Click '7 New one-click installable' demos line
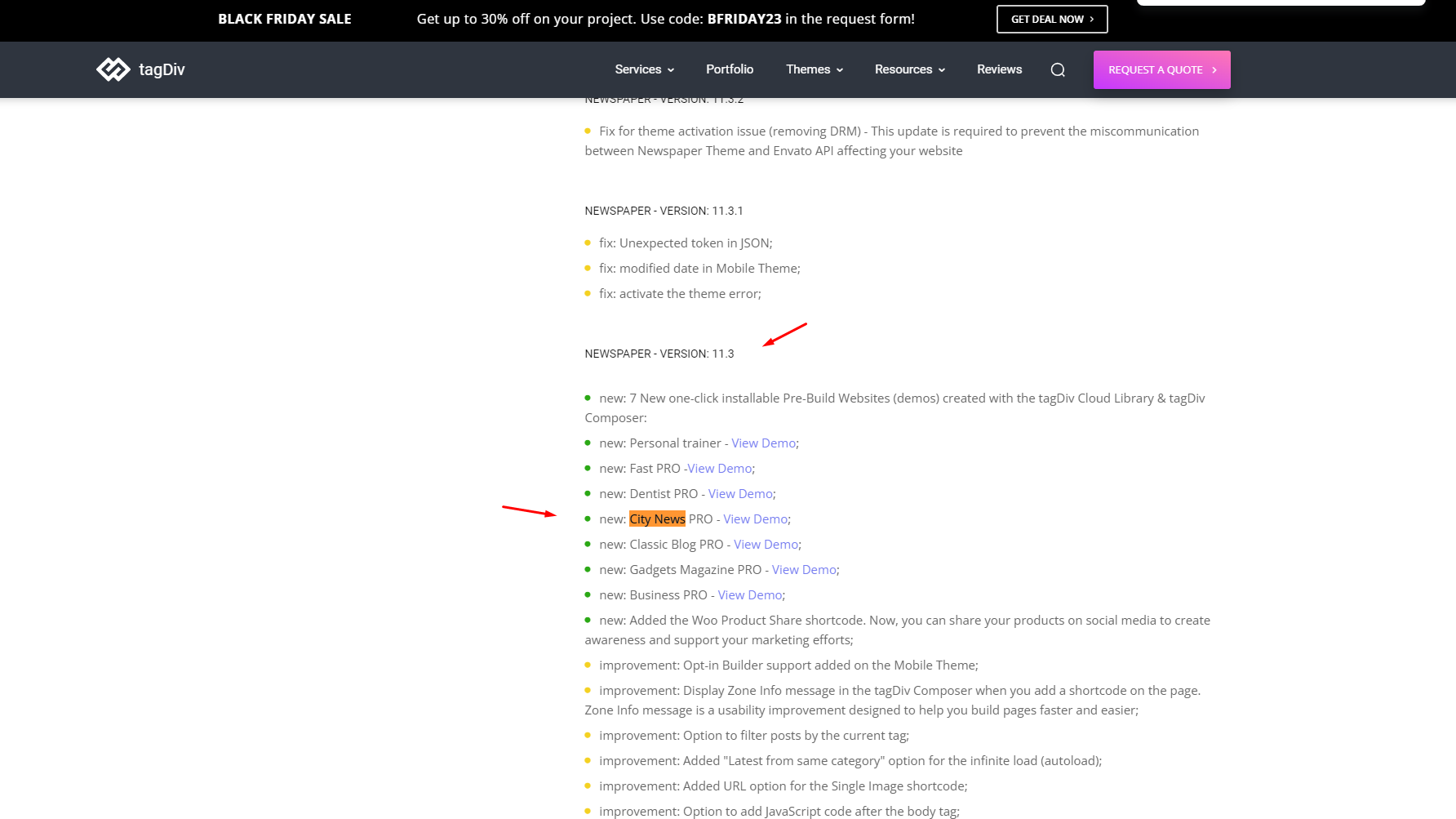 pos(895,407)
